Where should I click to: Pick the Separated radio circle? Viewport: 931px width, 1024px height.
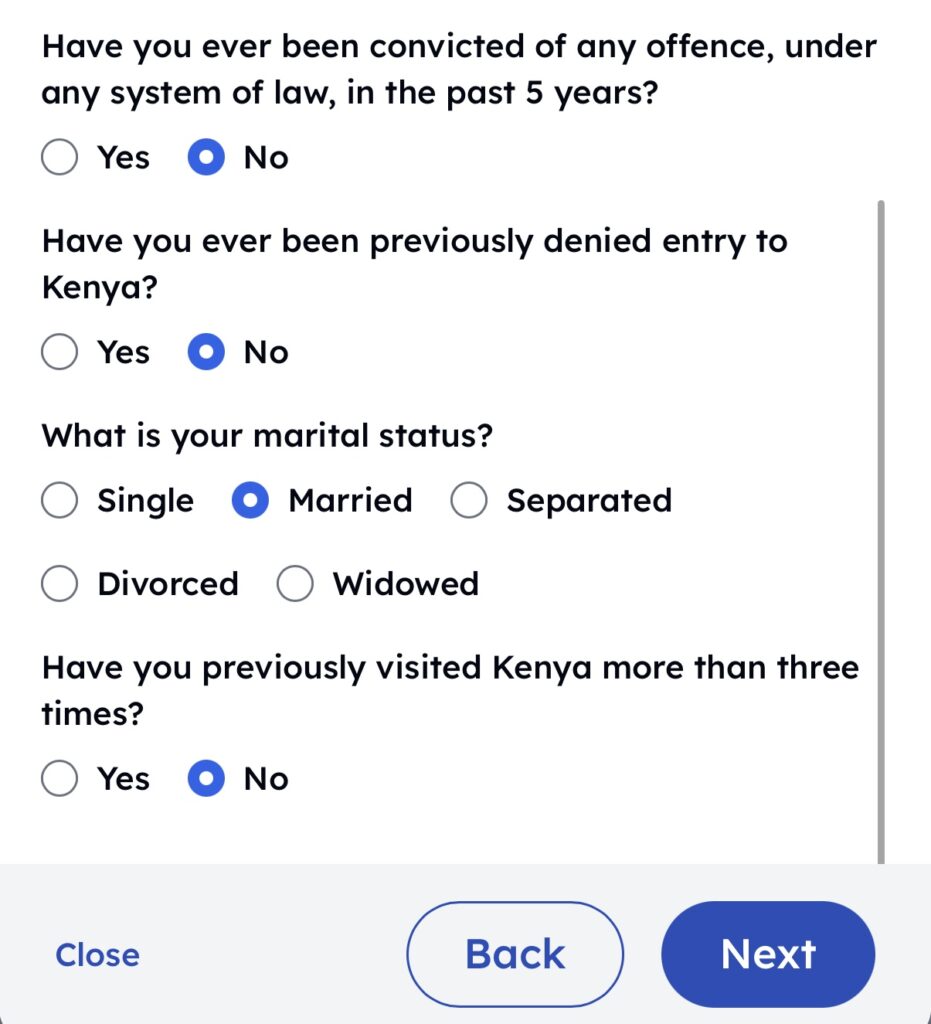tap(469, 500)
